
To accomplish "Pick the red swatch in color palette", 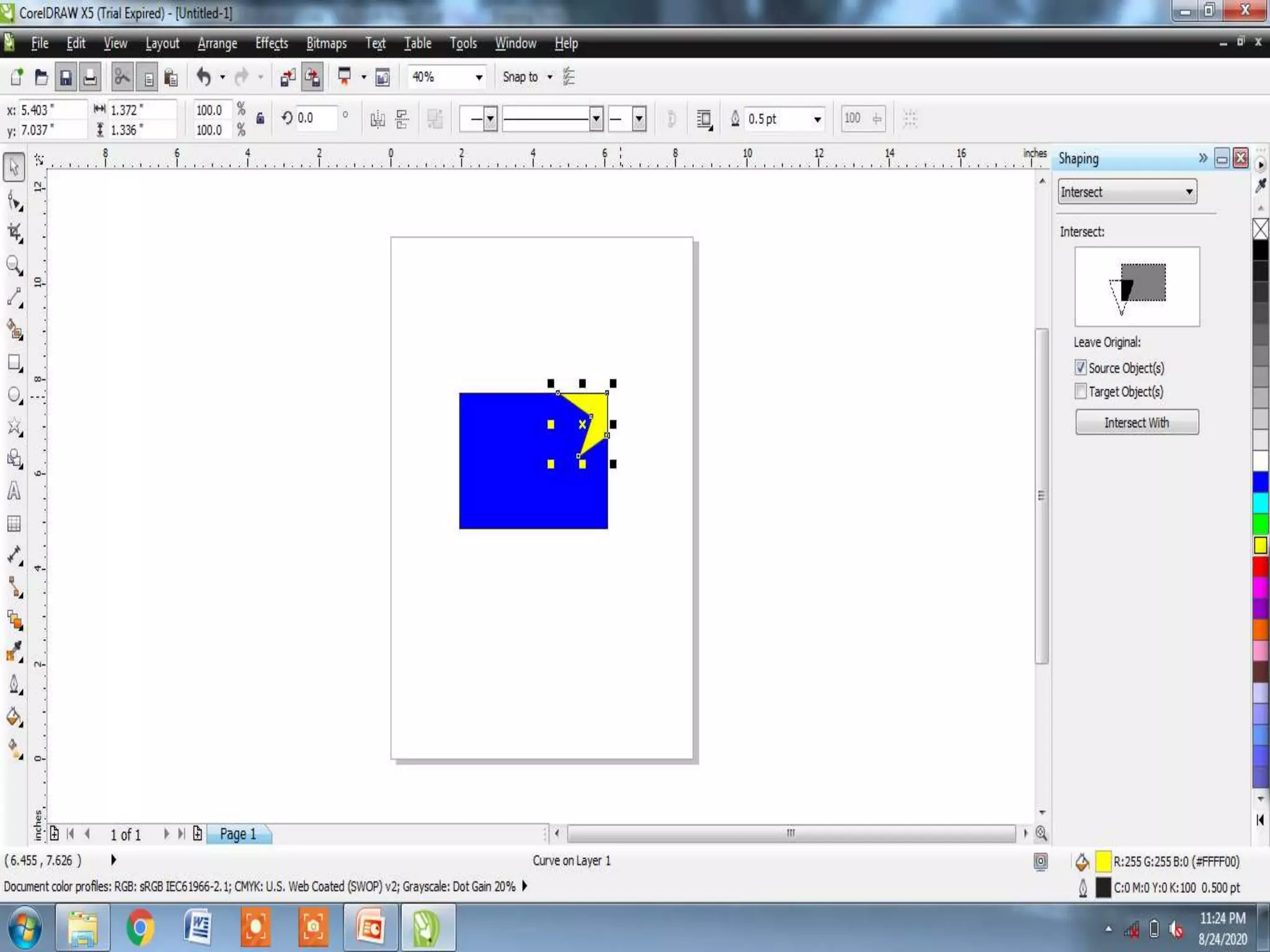I will click(1260, 566).
